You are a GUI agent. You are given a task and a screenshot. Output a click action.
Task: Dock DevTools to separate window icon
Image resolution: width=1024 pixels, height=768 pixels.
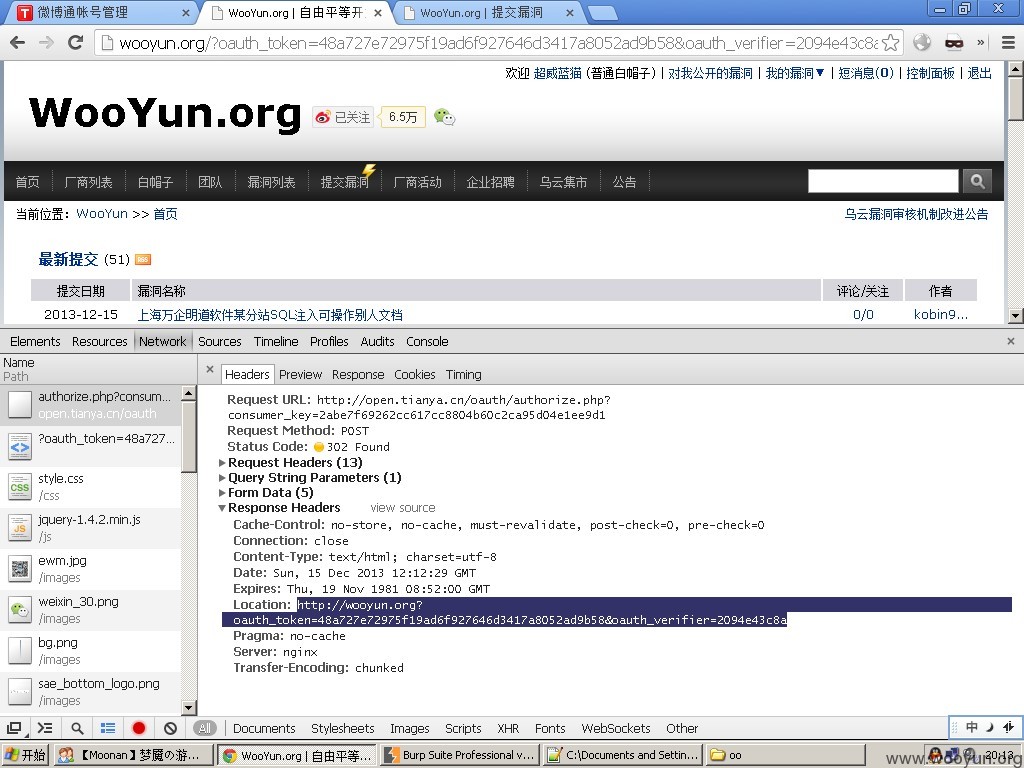[14, 728]
